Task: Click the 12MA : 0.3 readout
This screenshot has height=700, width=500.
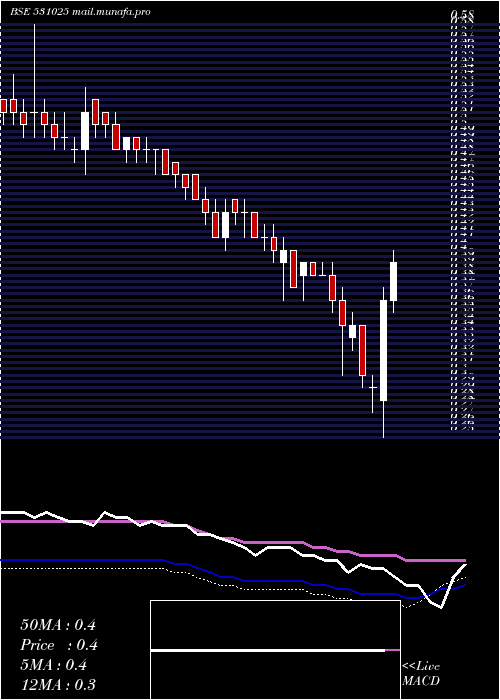Action: (58, 685)
